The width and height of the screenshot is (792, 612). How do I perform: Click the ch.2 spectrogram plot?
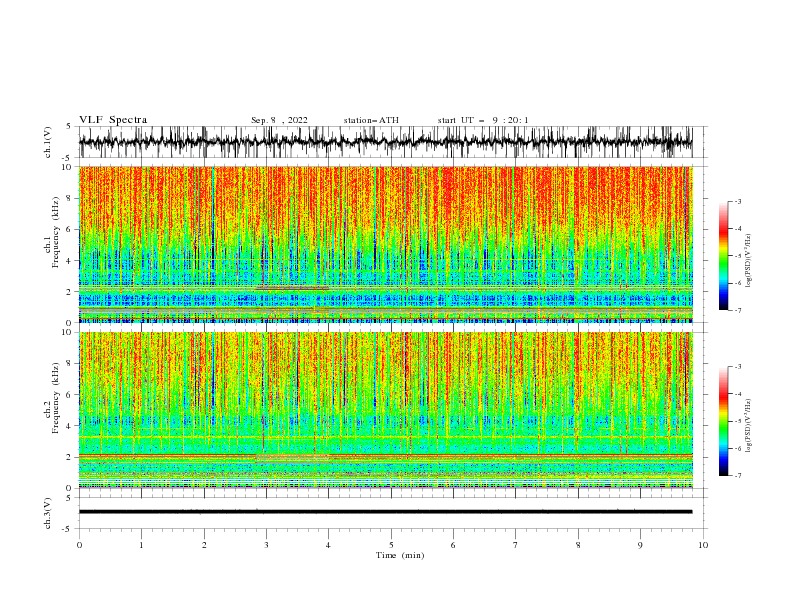coord(385,410)
